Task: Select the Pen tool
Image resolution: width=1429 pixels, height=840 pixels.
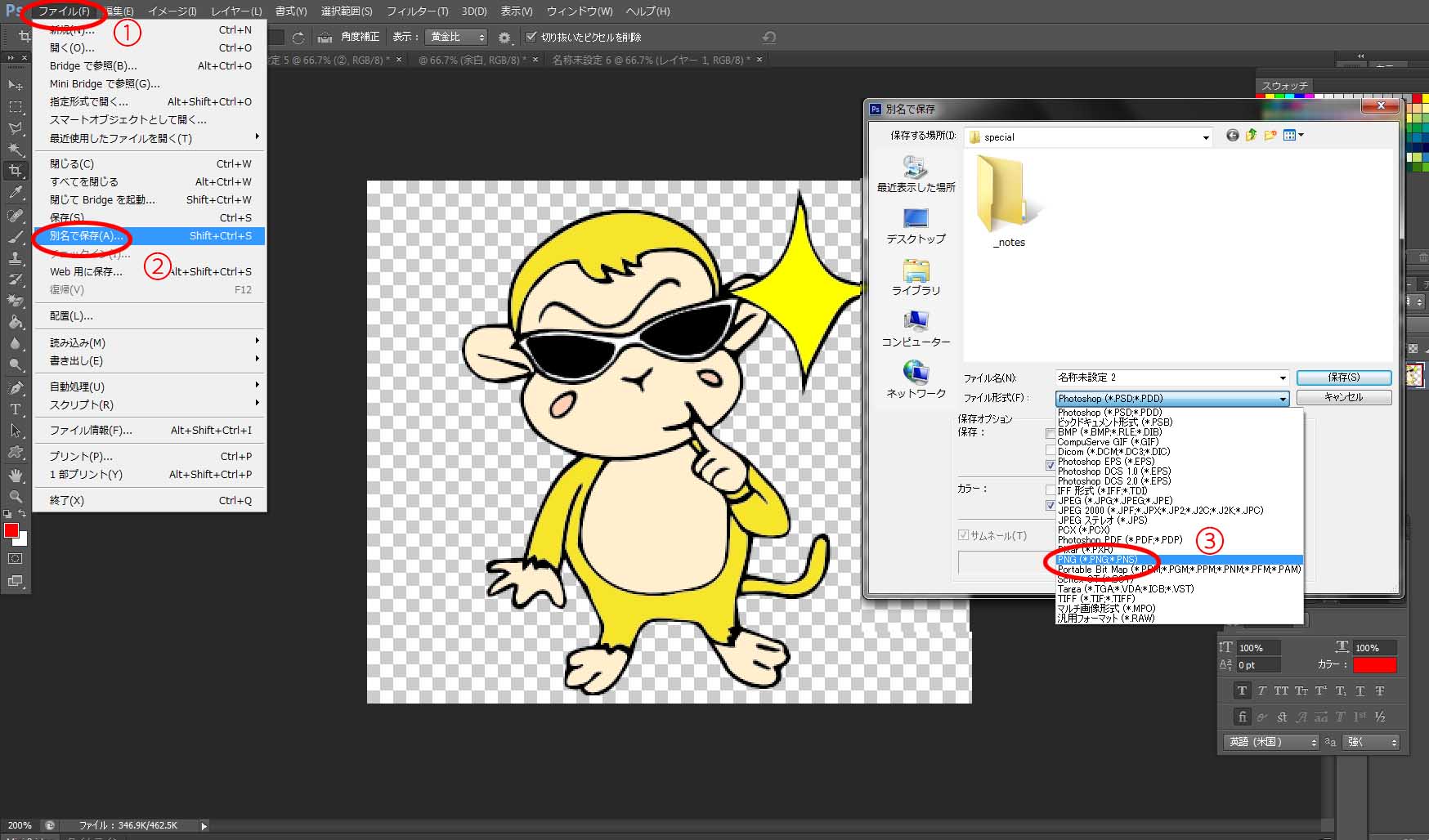Action: (x=16, y=387)
